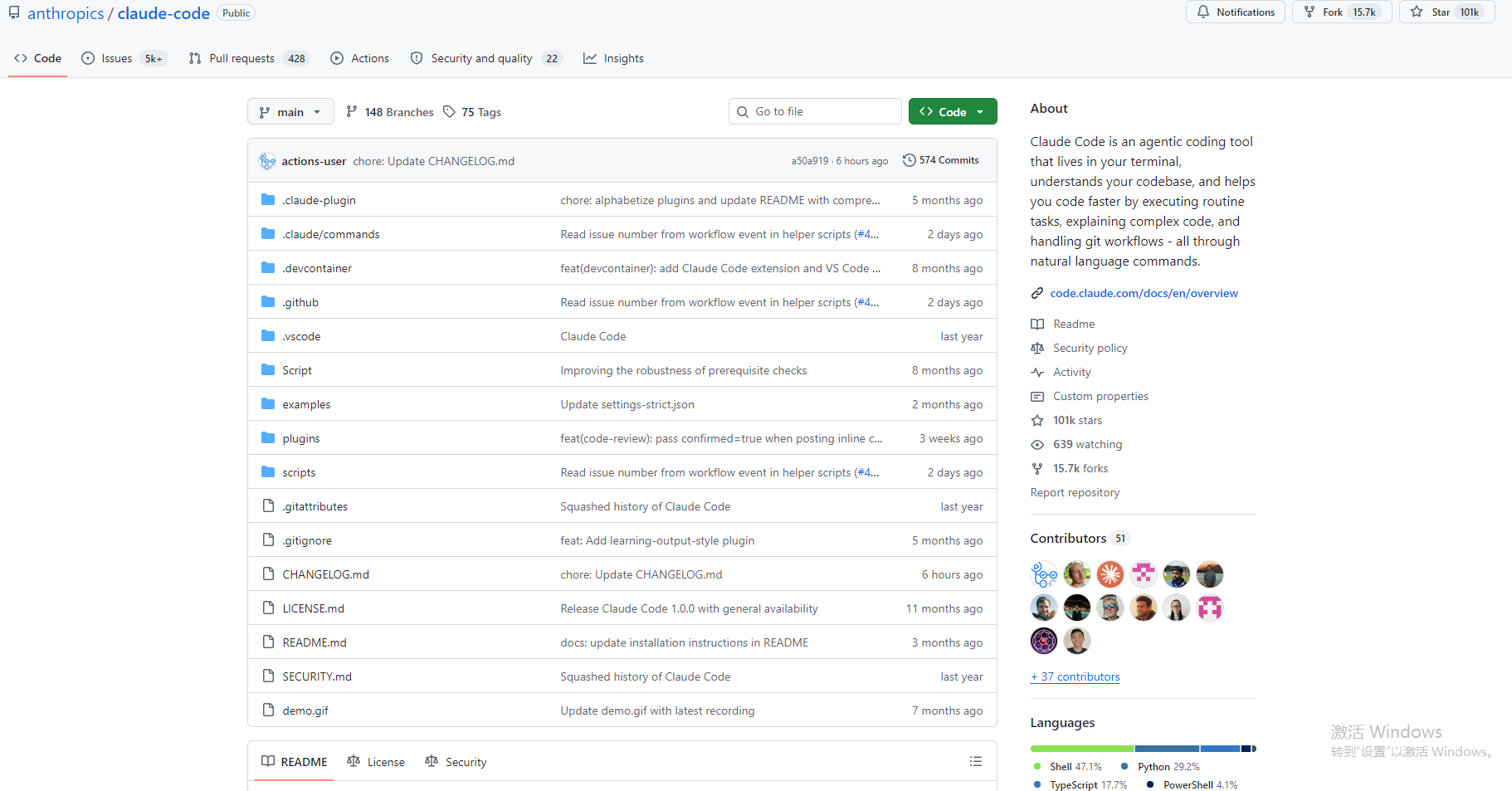Click the link icon beside code.claude.com URL

click(x=1037, y=293)
